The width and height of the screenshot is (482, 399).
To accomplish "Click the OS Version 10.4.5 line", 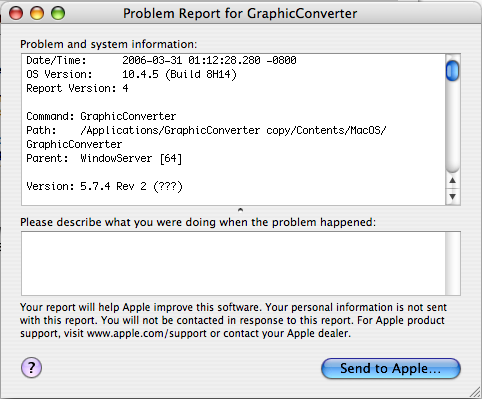I will [x=131, y=74].
